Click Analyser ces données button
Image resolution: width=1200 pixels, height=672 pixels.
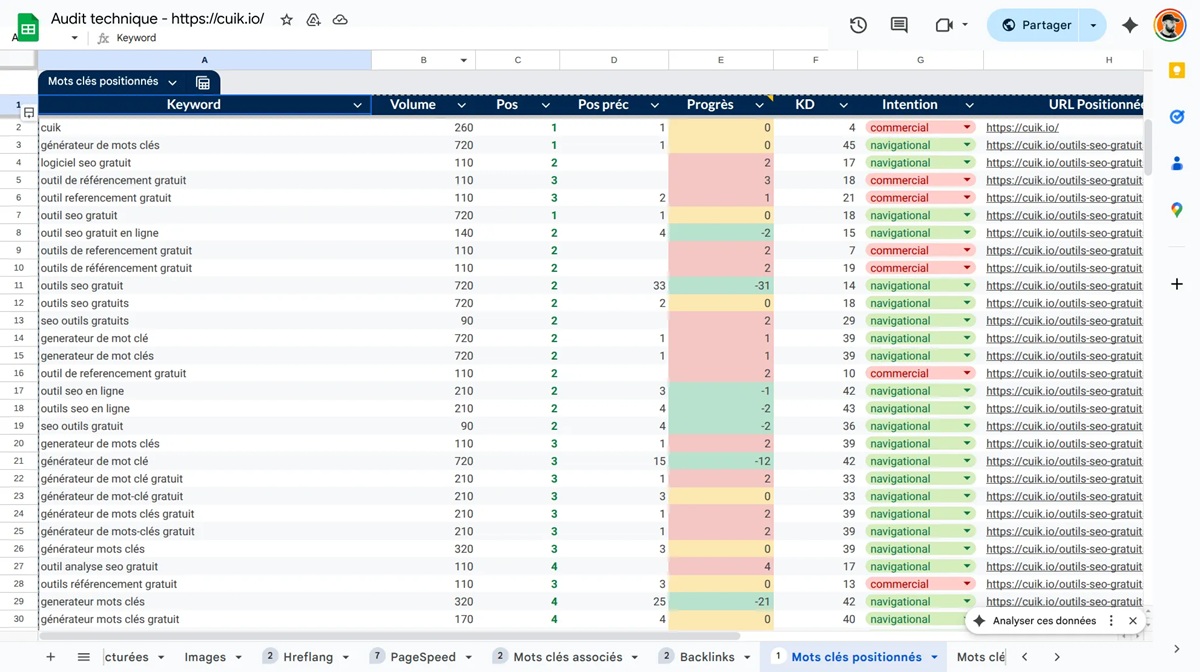pos(1035,621)
